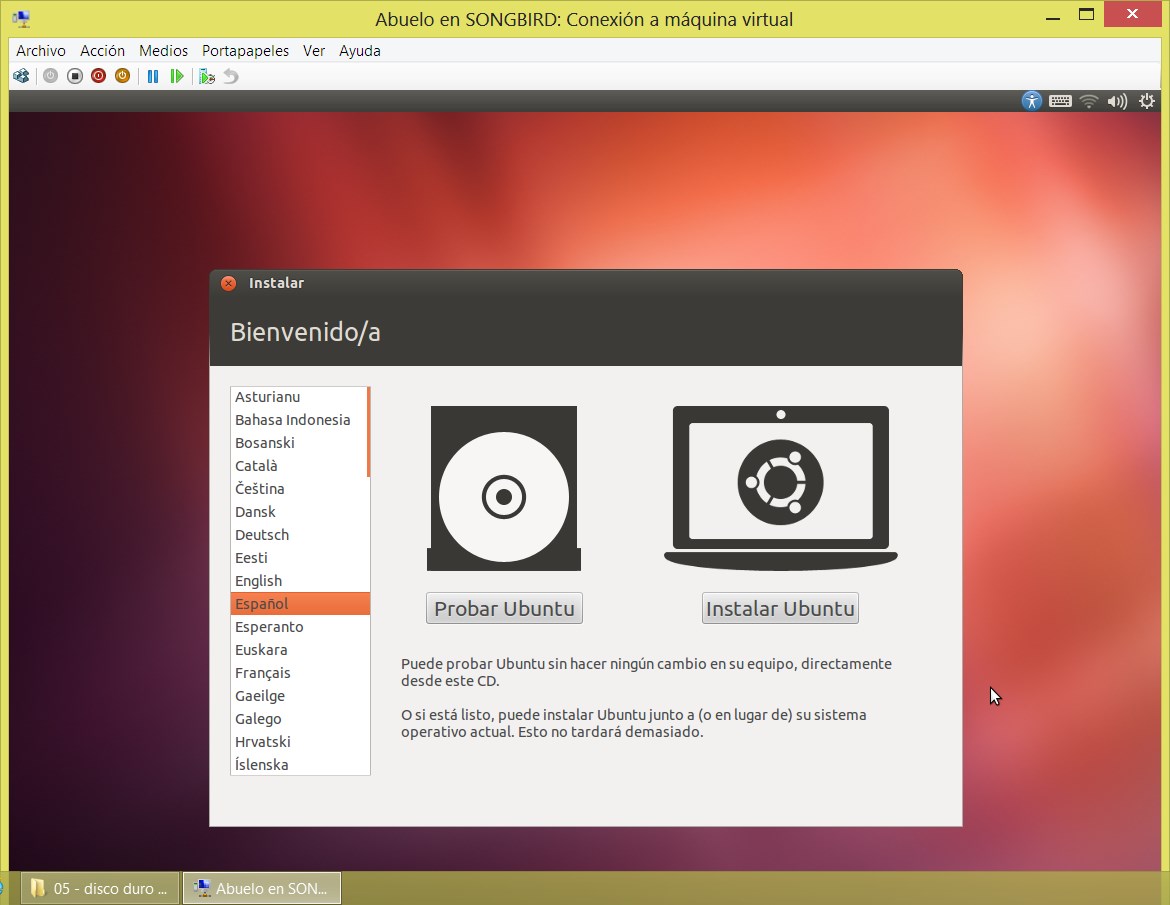Open the Ubuntu accessibility menu icon
Screen dimensions: 1170x905
click(x=1031, y=101)
